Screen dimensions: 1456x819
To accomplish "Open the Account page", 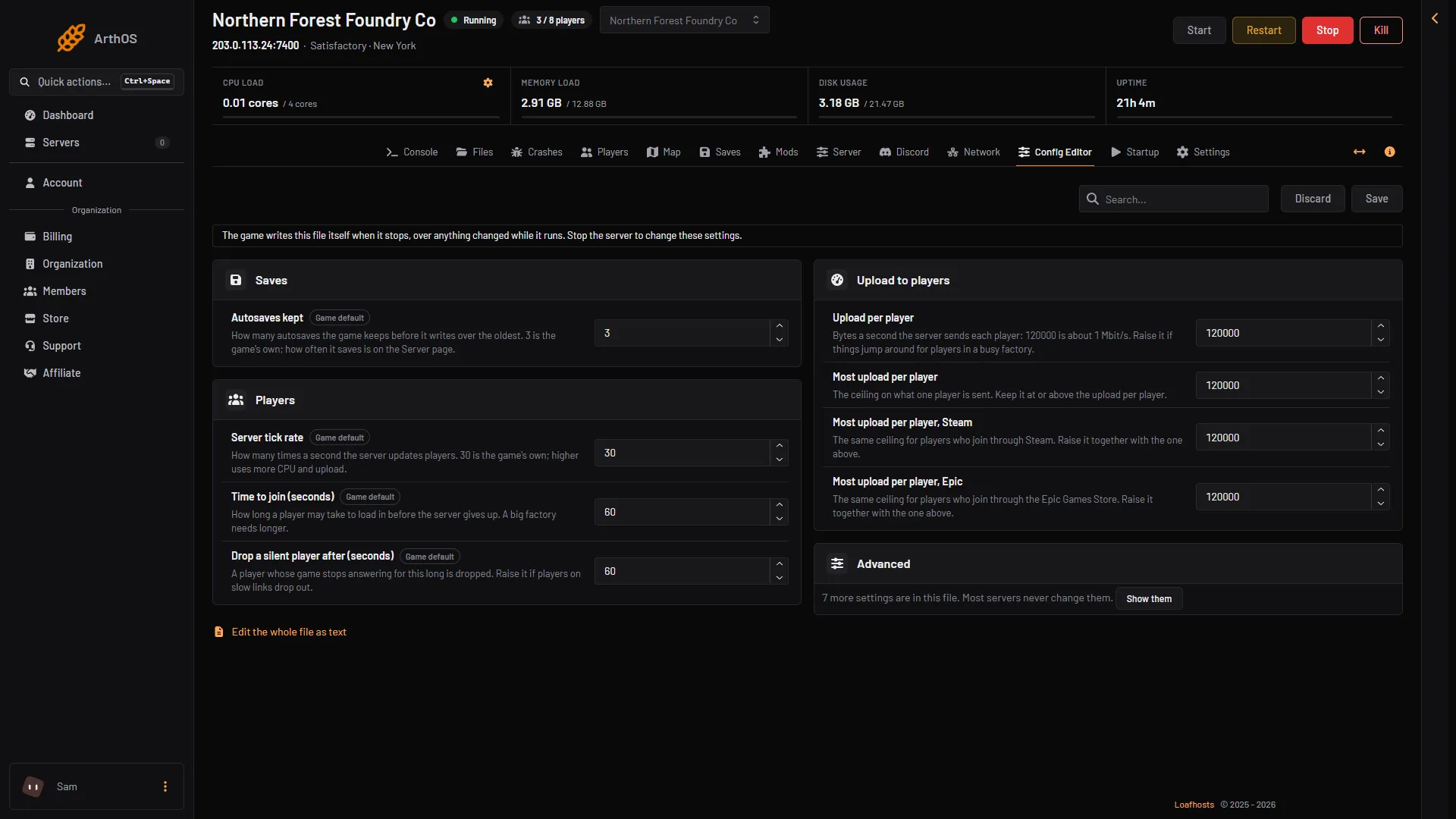I will [96, 183].
